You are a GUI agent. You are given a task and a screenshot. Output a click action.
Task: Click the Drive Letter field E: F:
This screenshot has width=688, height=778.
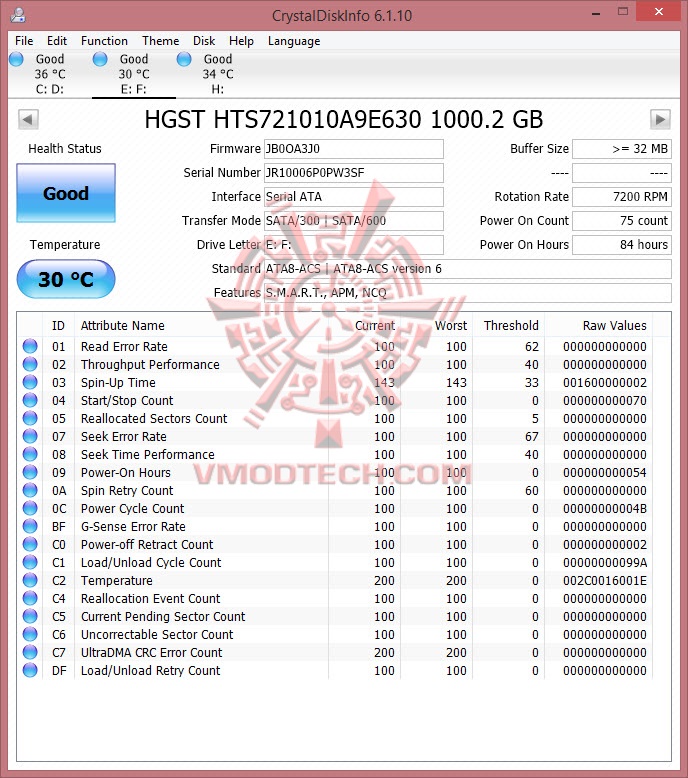coord(354,245)
